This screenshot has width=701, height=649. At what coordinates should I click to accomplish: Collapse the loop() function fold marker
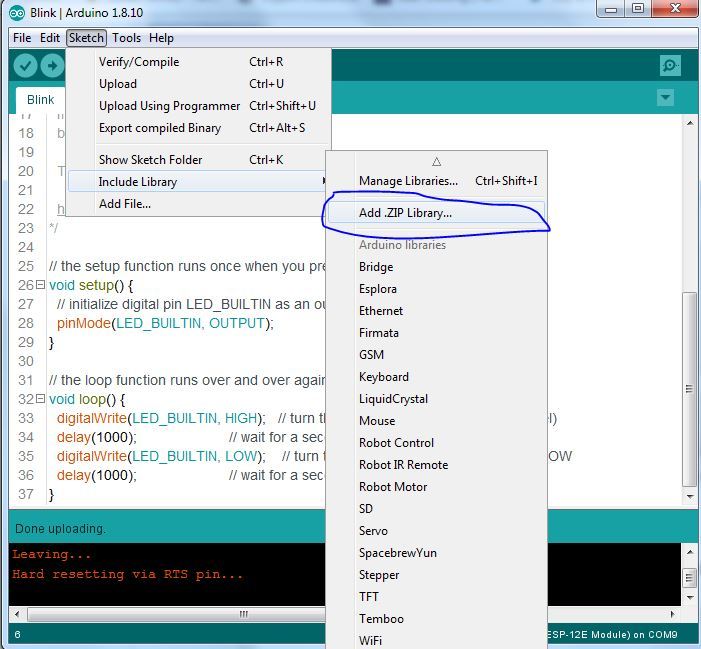tap(40, 398)
